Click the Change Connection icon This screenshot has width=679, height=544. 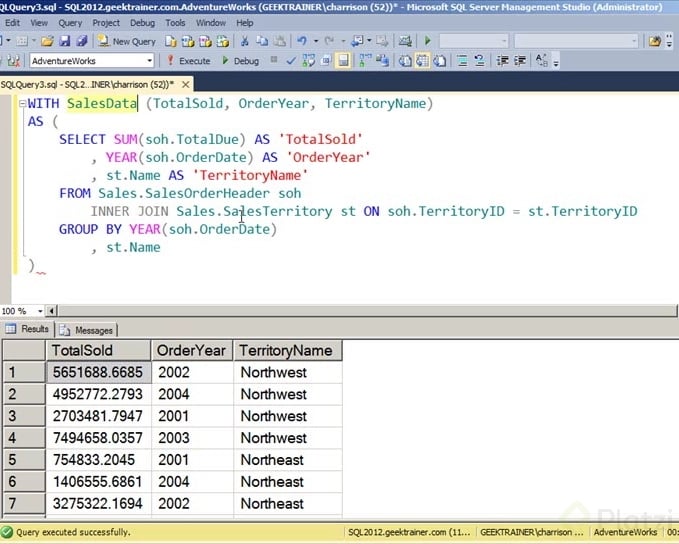tap(14, 61)
